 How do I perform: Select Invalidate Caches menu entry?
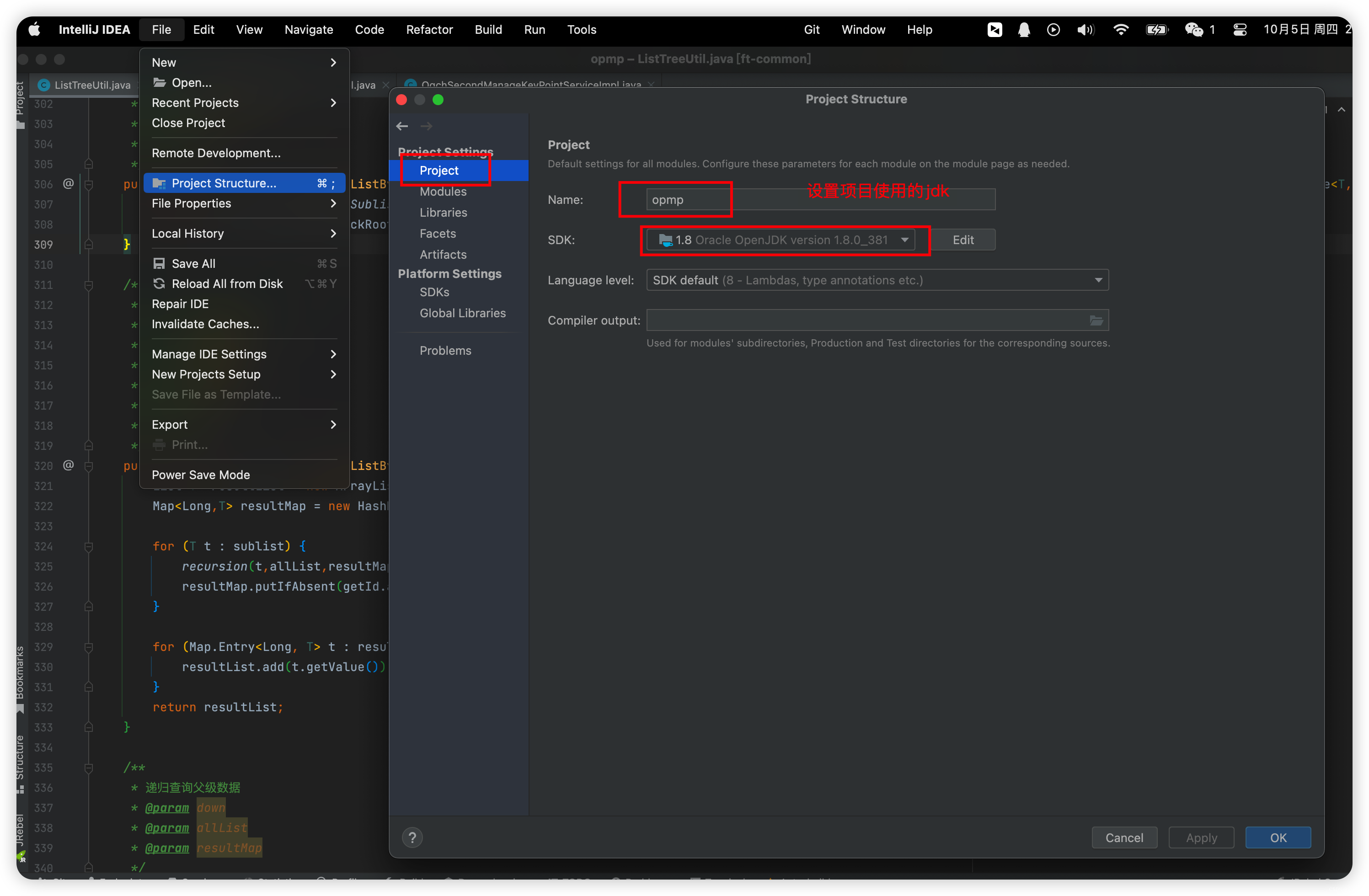[205, 324]
